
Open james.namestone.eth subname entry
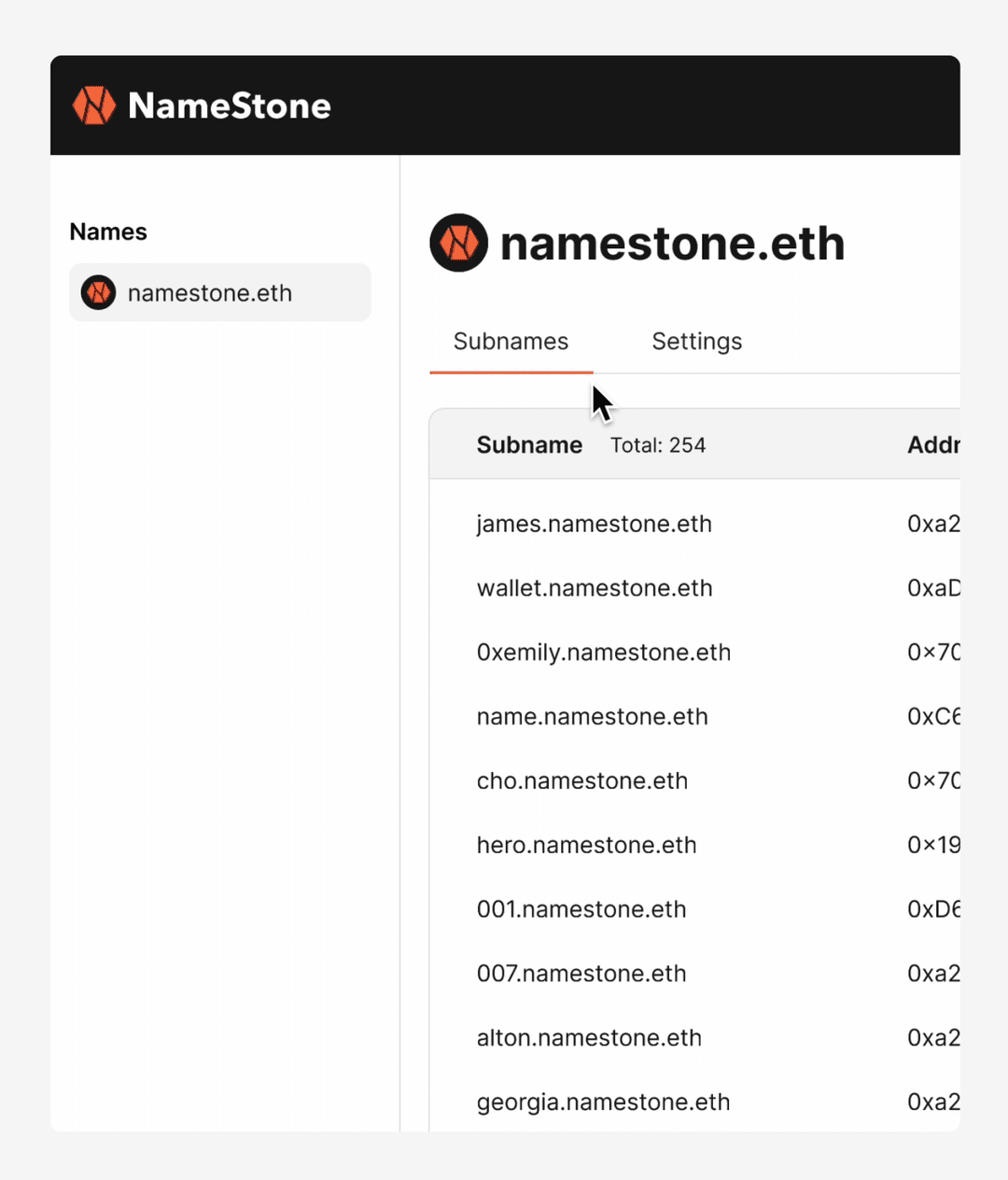(x=594, y=524)
